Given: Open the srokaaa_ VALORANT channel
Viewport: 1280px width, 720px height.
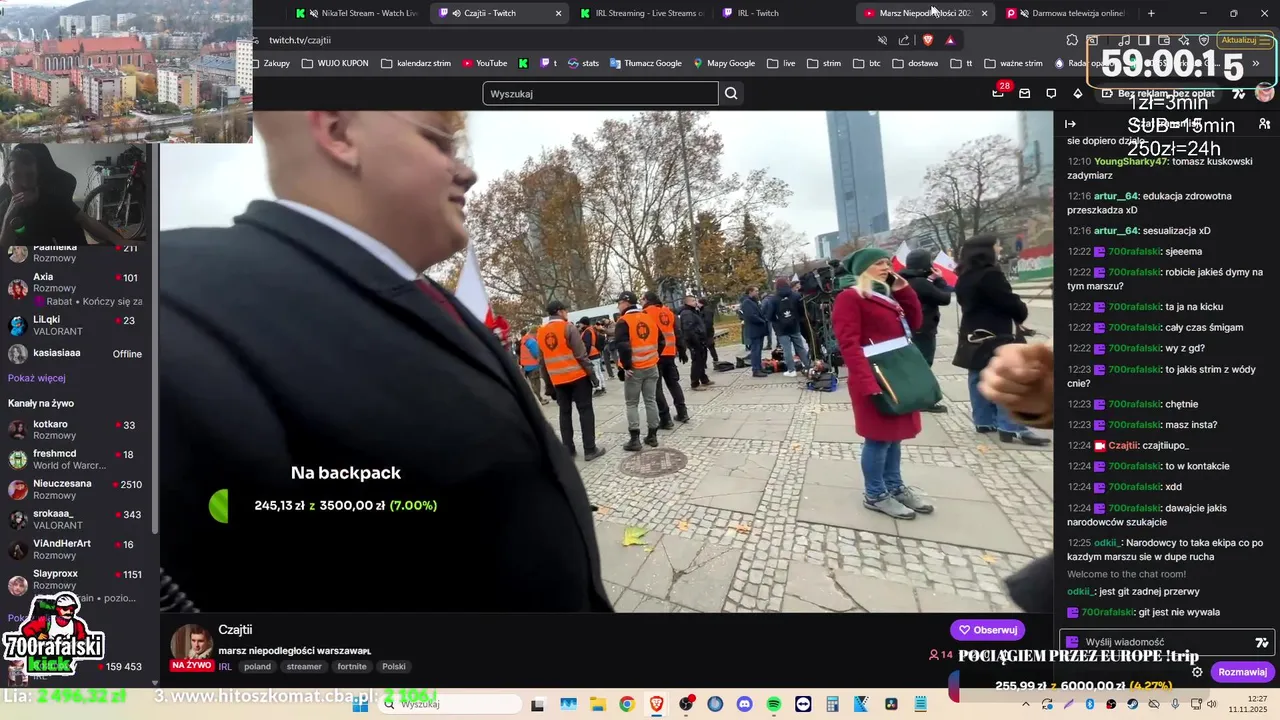Looking at the screenshot, I should point(78,520).
